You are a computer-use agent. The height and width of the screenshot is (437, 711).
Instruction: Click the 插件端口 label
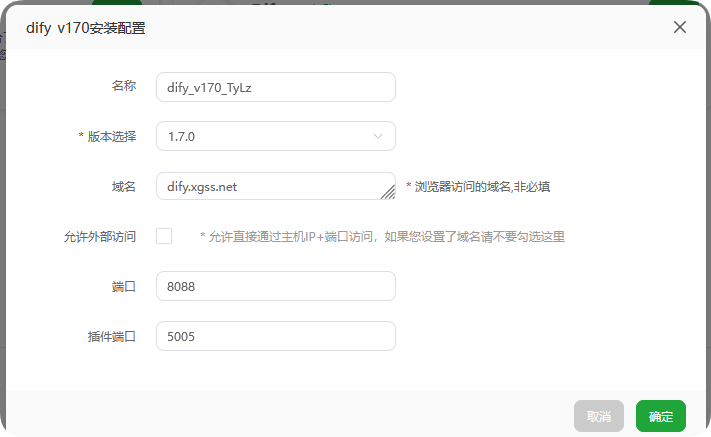112,336
